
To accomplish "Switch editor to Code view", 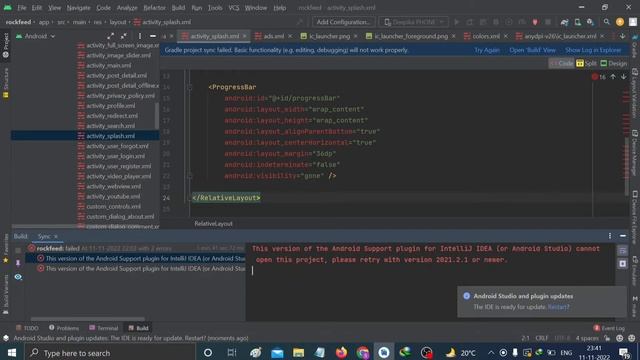I will (x=562, y=63).
